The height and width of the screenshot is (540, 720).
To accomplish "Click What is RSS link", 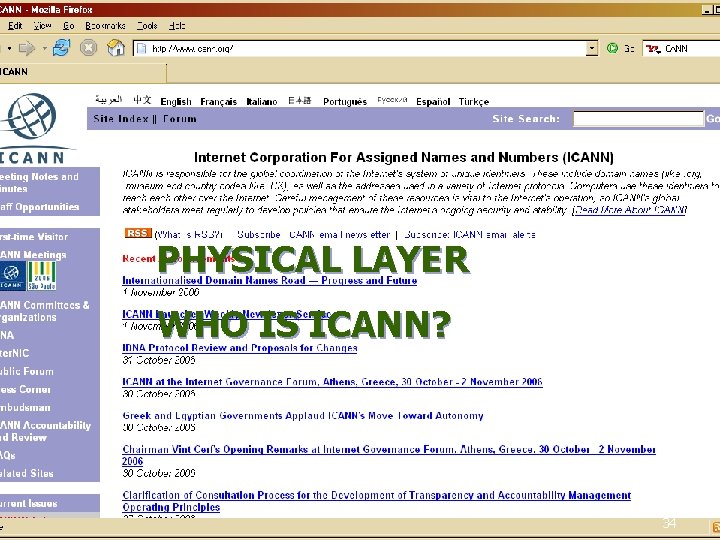I will [189, 234].
